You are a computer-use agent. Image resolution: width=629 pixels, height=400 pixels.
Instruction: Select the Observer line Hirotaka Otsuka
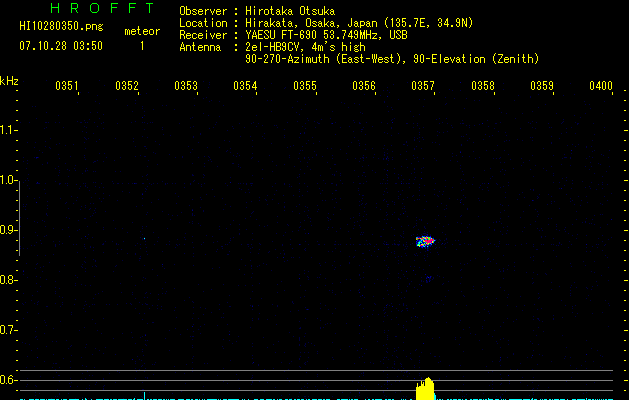tap(257, 11)
